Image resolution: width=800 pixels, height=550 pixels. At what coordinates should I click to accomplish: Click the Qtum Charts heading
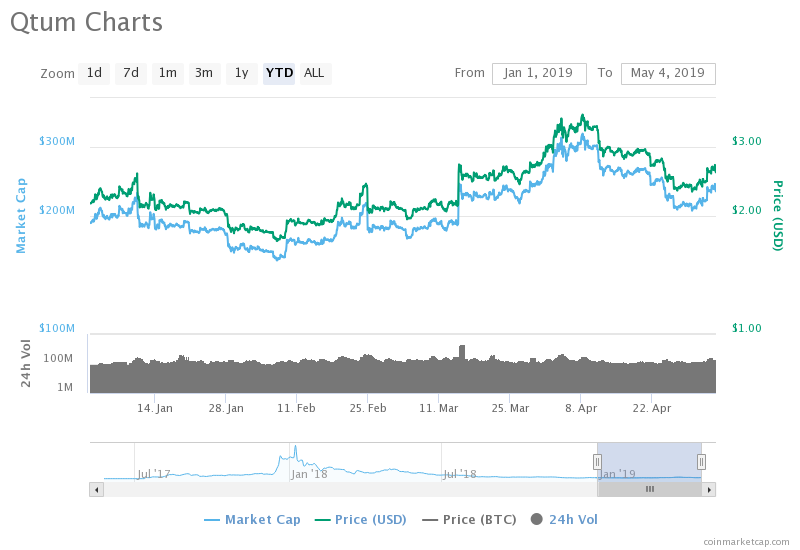click(86, 23)
